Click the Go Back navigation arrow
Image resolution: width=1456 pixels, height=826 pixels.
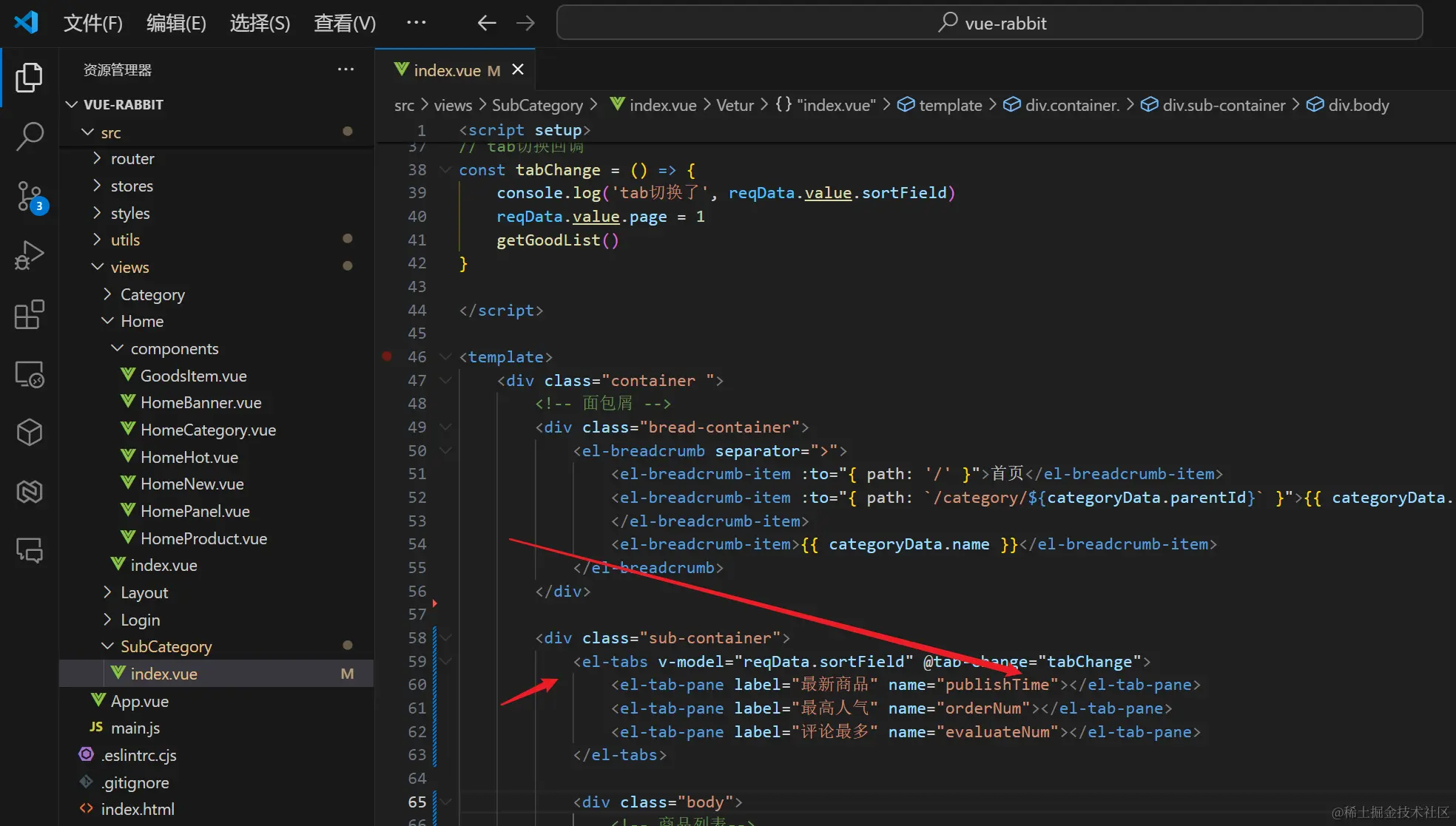tap(486, 23)
